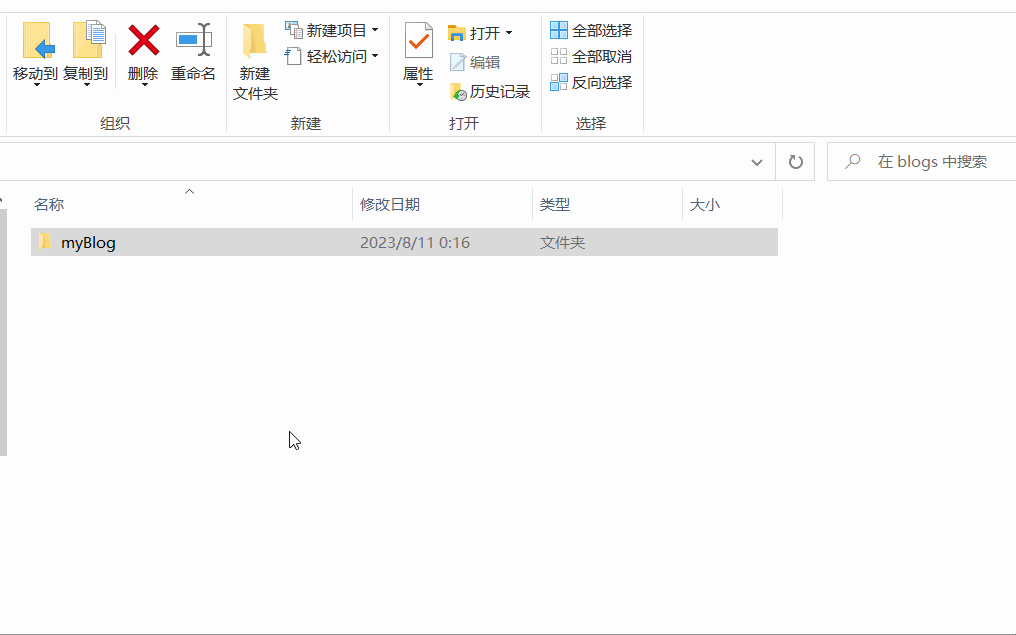This screenshot has height=635, width=1016.
Task: Open Easy access (轻松访问) menu
Action: coord(332,56)
